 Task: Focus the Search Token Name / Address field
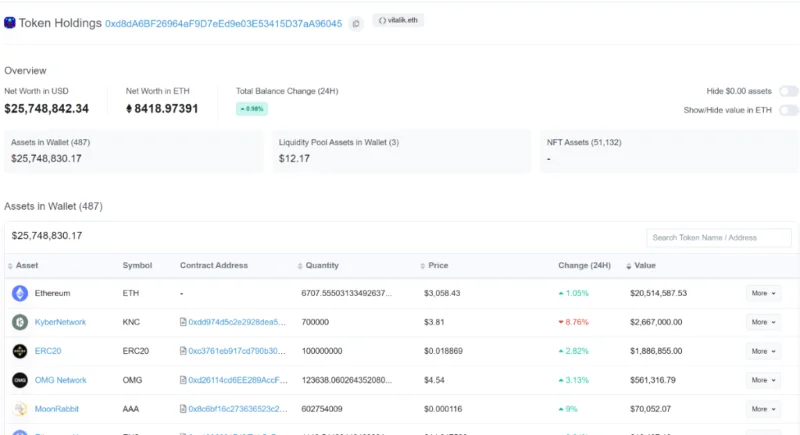tap(719, 238)
